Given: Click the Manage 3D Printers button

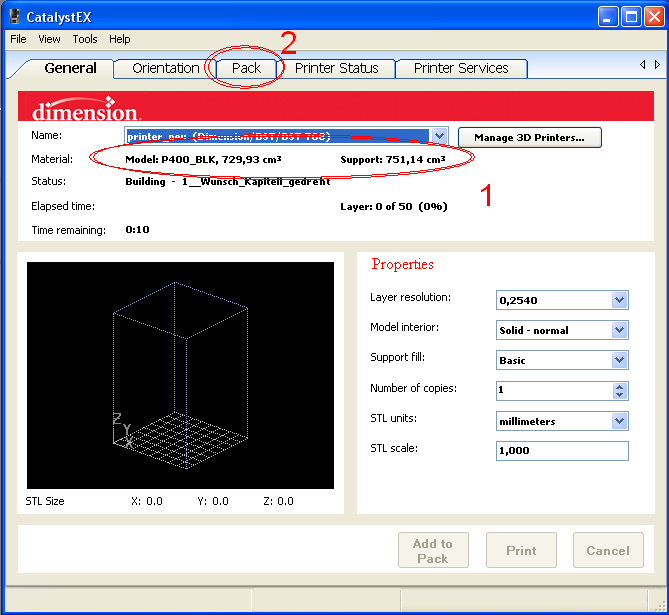Looking at the screenshot, I should click(x=529, y=137).
